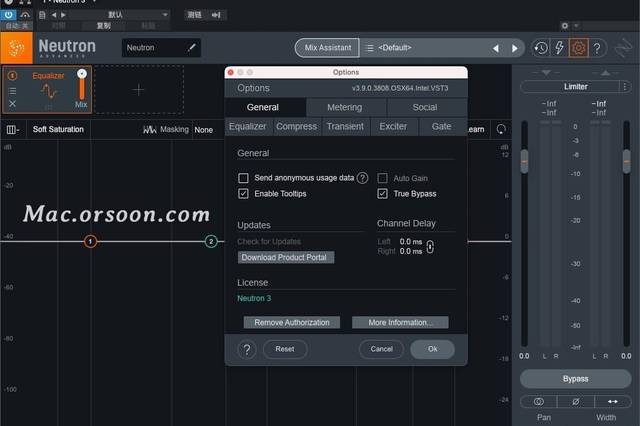Click the orange Neutron logo icon

[16, 48]
